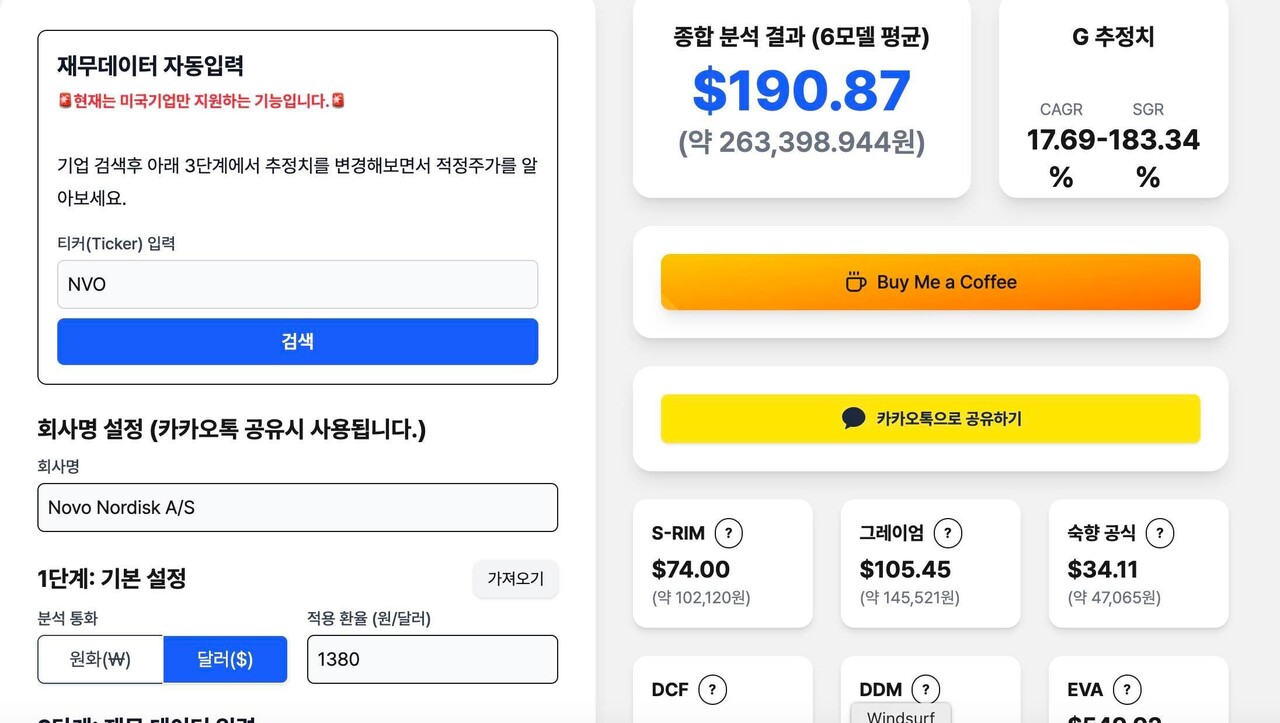Open the S-RIM help question mark icon
This screenshot has height=723, width=1280.
(729, 533)
